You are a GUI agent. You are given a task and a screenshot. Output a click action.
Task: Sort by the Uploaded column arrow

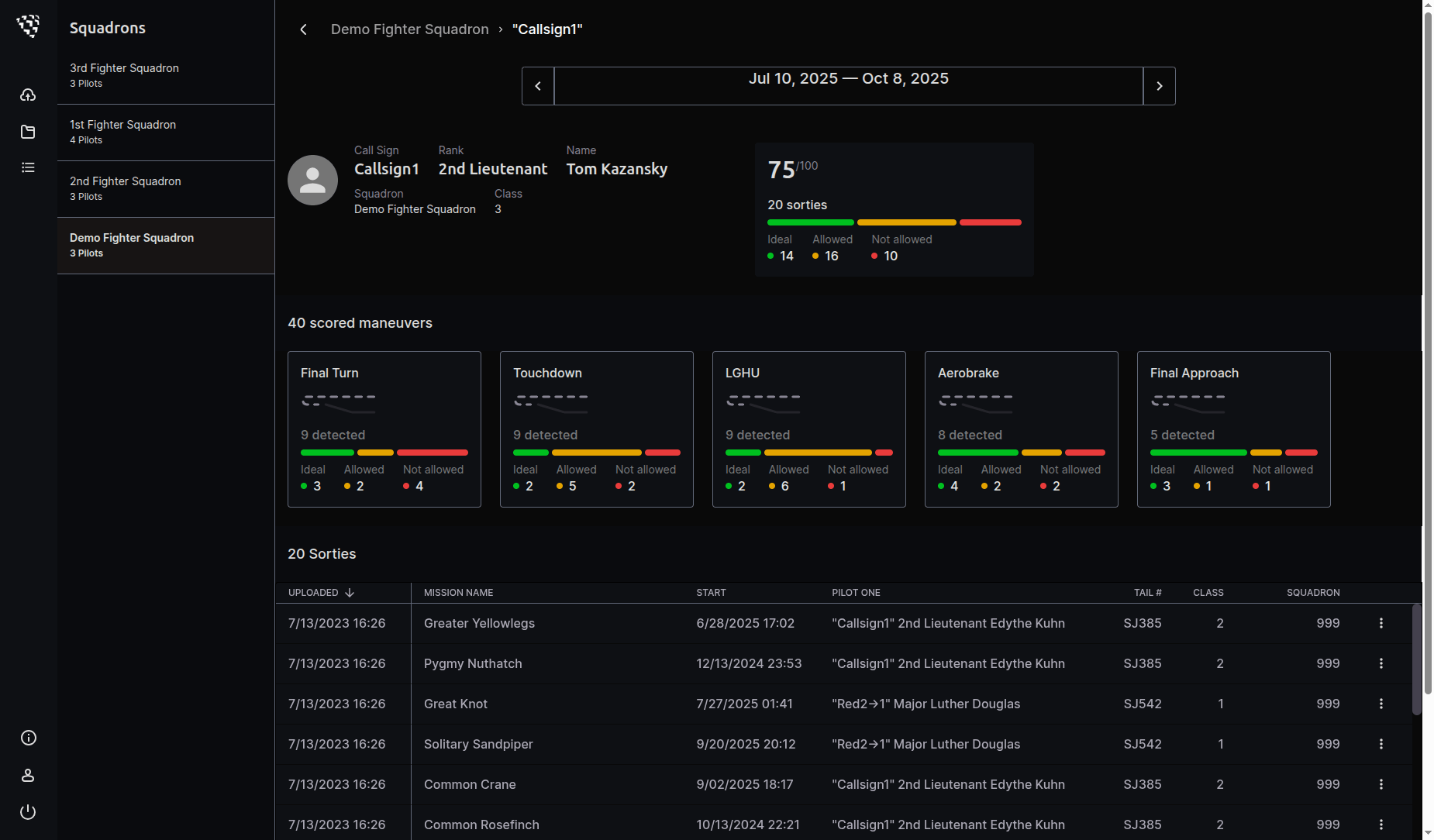350,593
